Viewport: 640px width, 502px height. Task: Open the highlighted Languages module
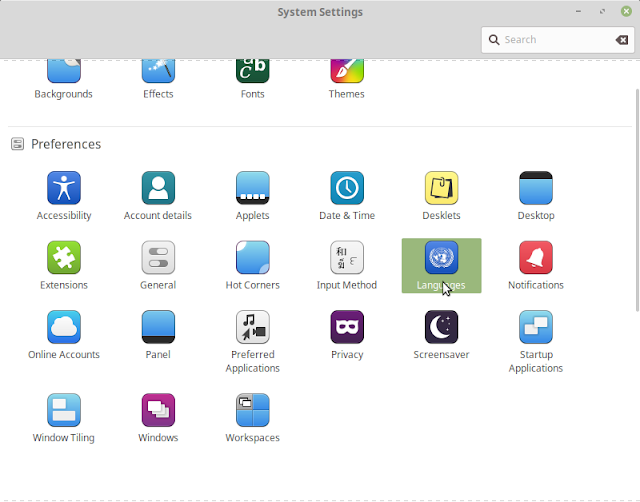(441, 266)
